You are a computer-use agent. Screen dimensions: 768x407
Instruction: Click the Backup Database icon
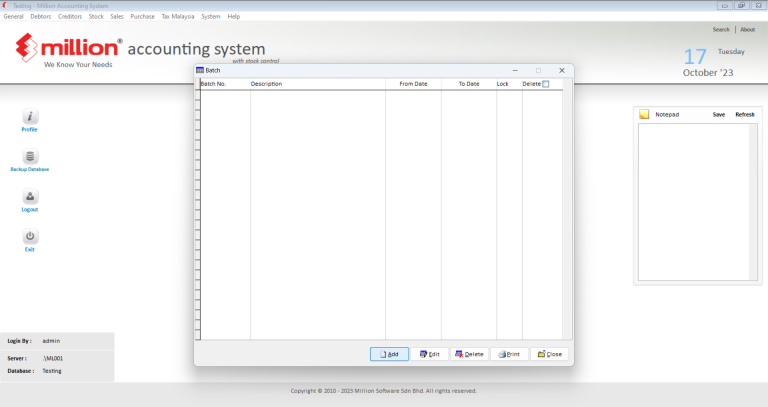(x=30, y=157)
